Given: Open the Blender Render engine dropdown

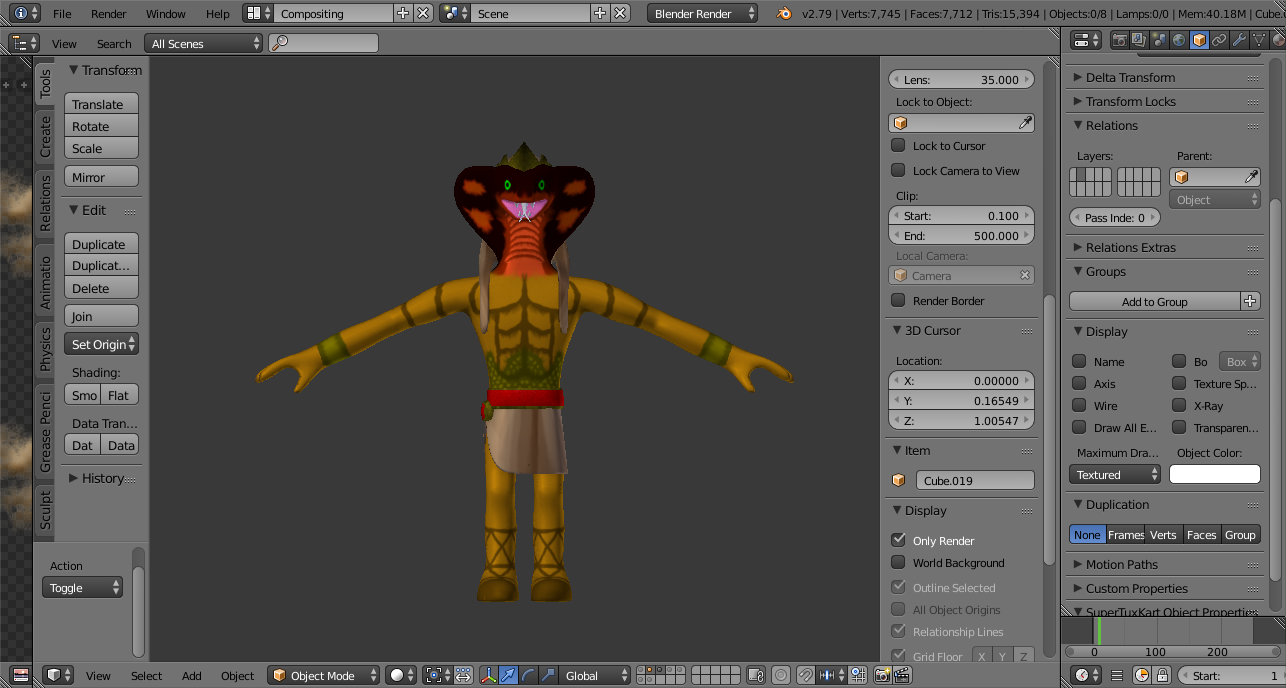Looking at the screenshot, I should tap(704, 14).
